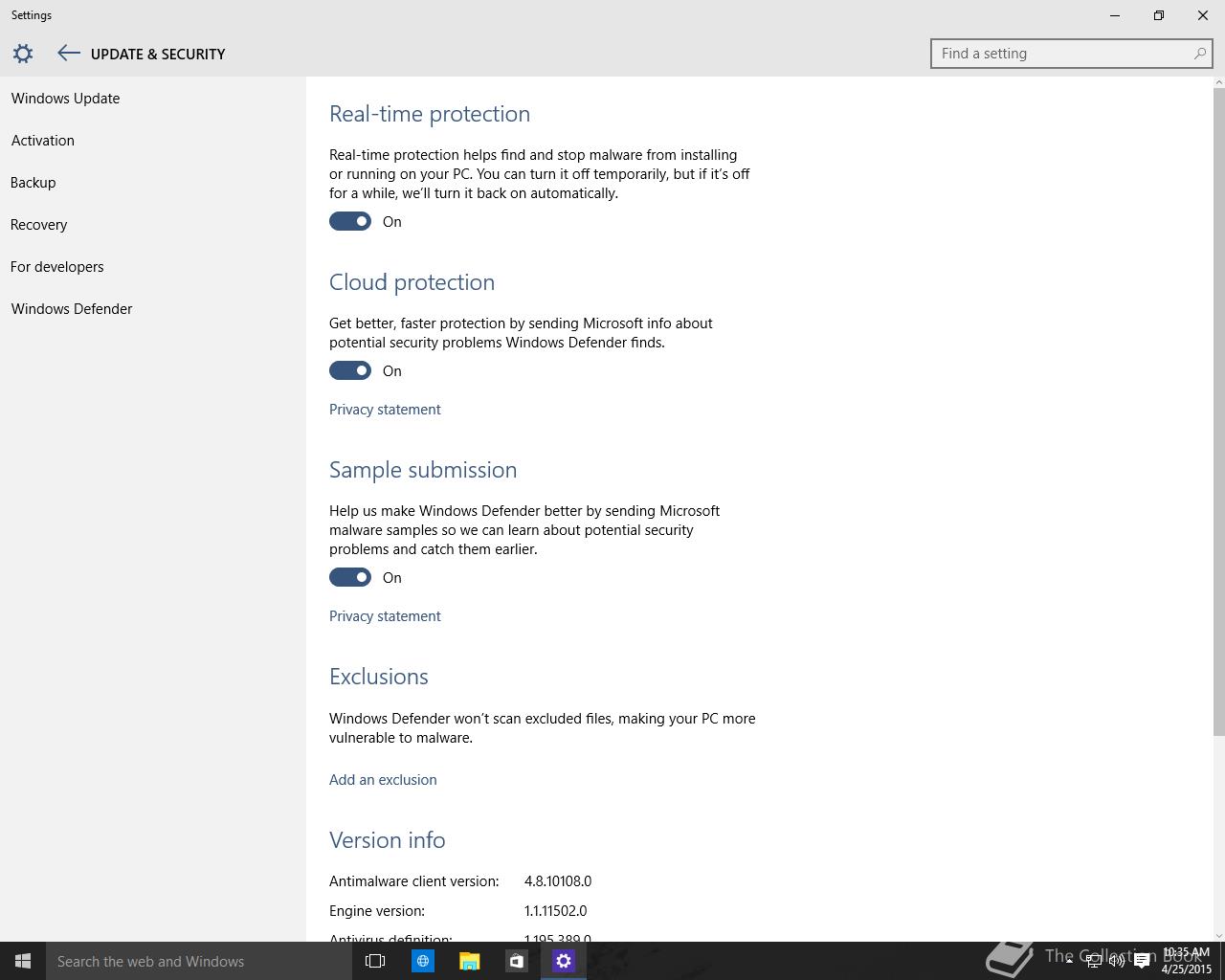Minimize the Settings window

pos(1115,15)
